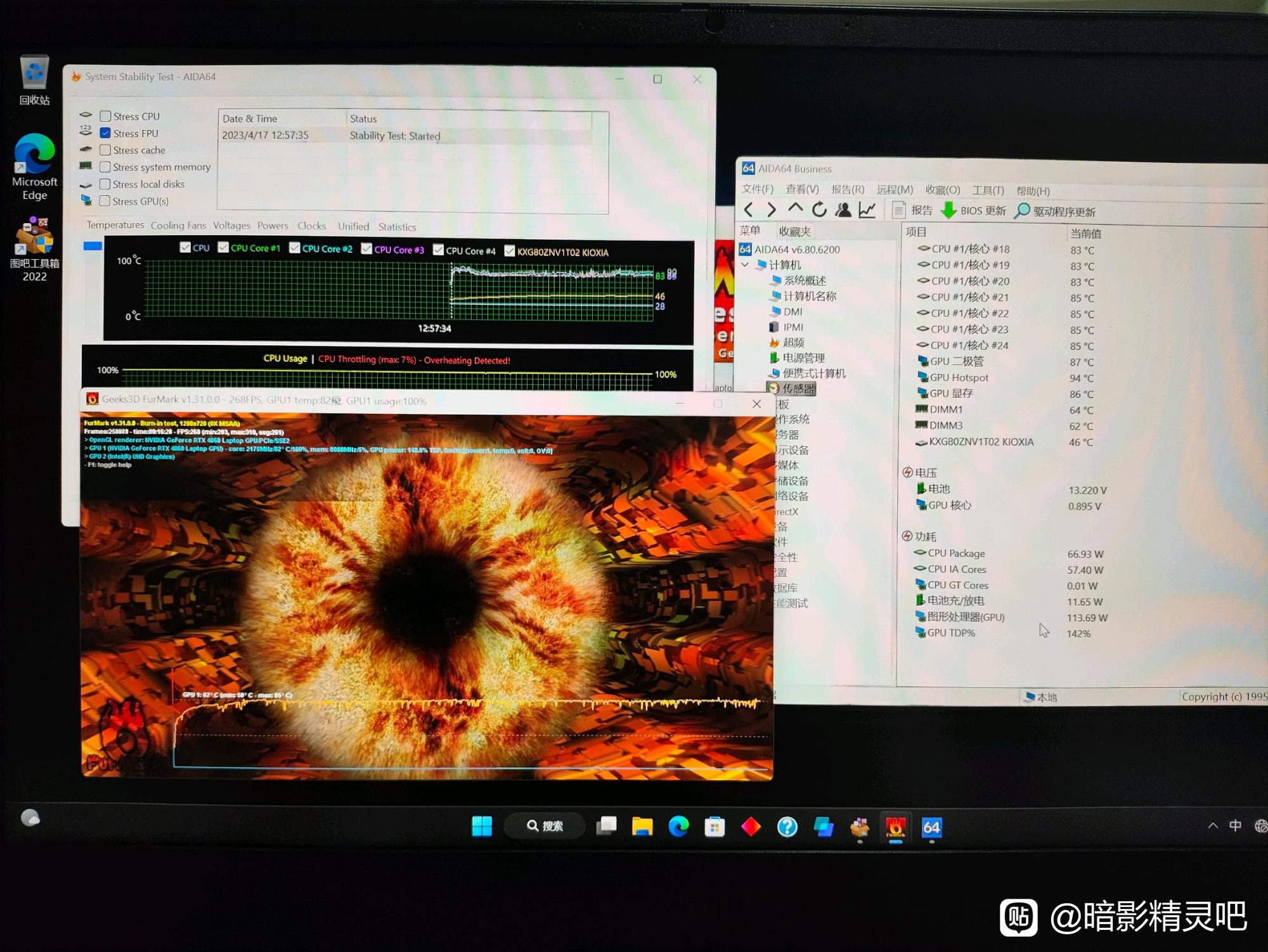Switch to the Statistics tab

[397, 227]
